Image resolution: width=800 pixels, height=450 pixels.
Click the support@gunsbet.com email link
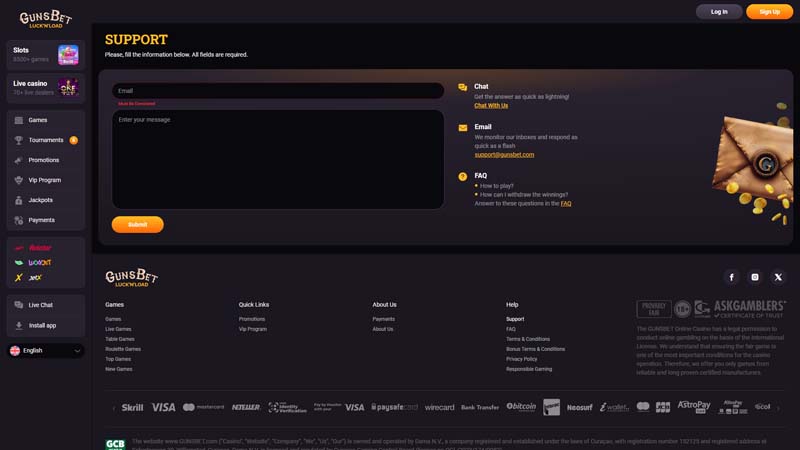504,155
